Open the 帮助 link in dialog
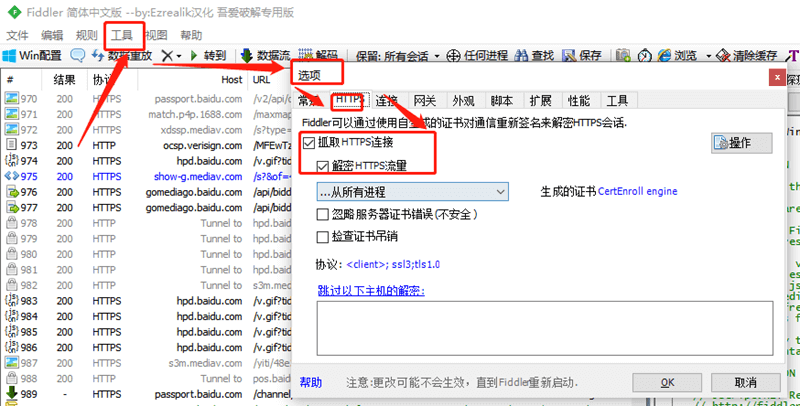The height and width of the screenshot is (406, 800). point(311,383)
